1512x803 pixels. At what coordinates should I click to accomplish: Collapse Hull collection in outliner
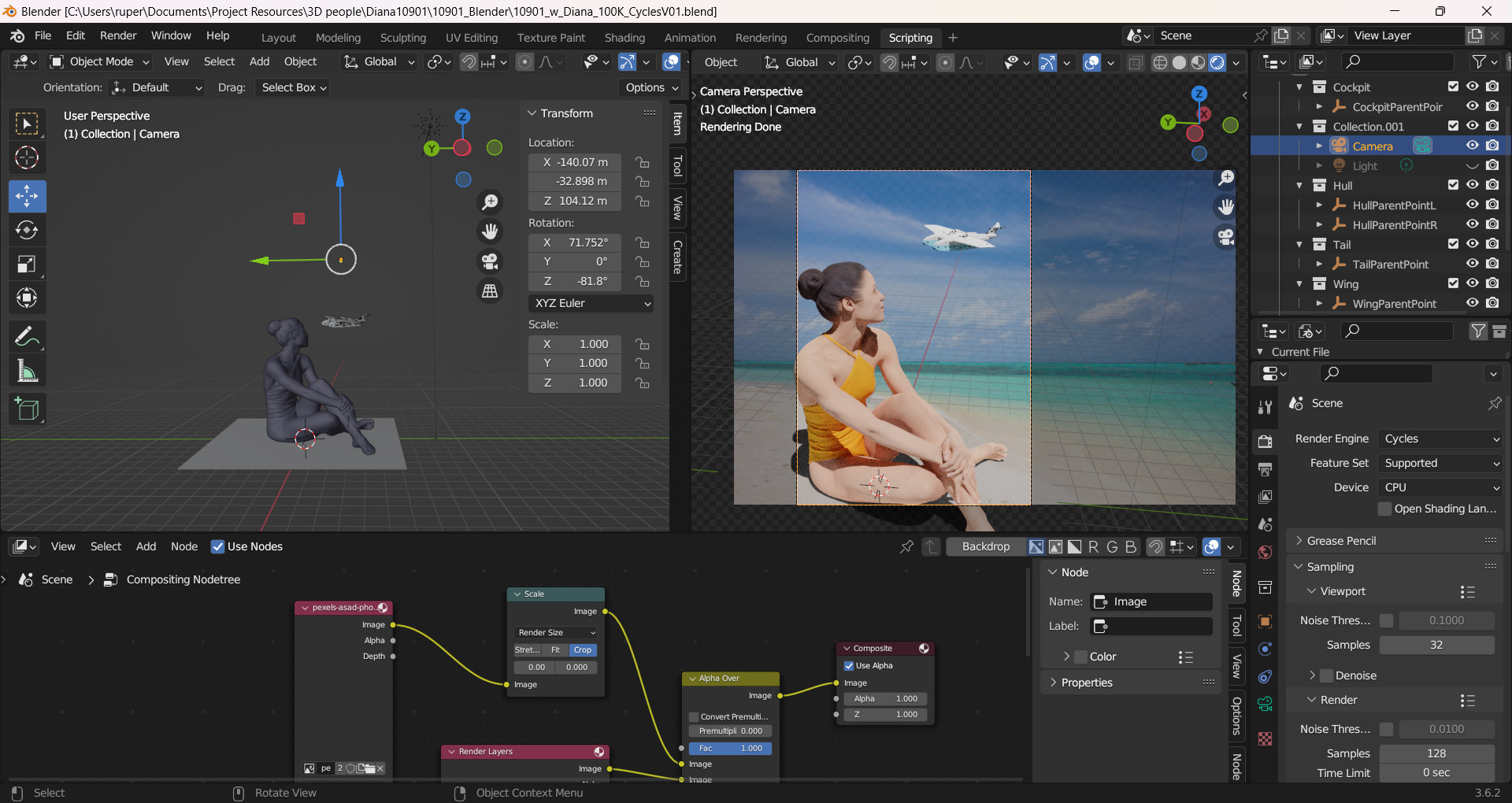(x=1300, y=186)
